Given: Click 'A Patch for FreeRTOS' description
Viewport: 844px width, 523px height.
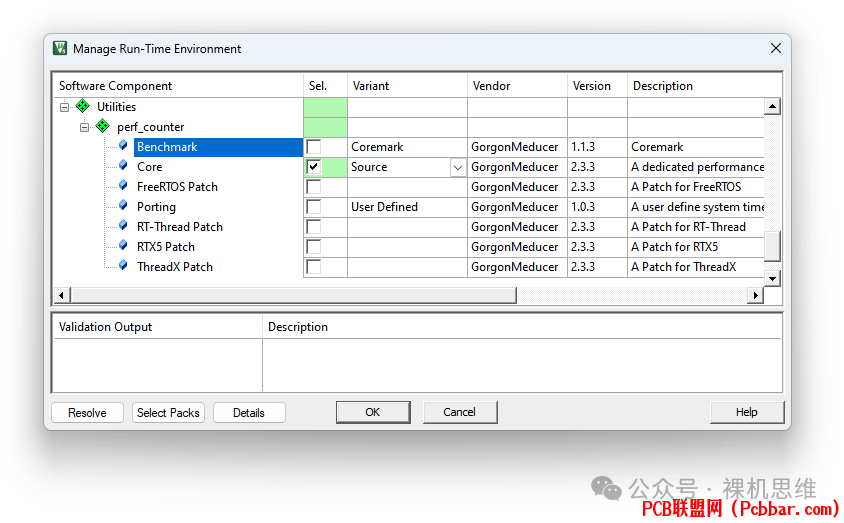Looking at the screenshot, I should click(x=686, y=187).
